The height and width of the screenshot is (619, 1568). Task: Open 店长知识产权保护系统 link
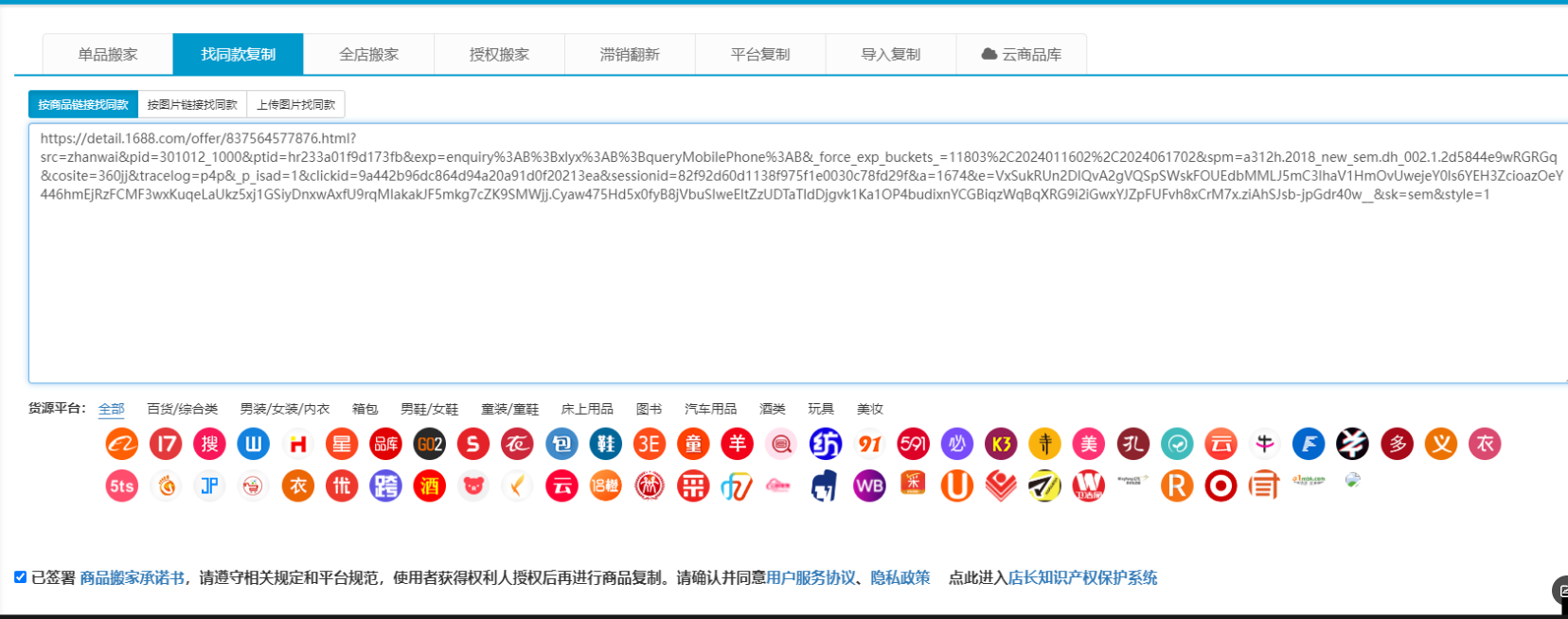1082,577
